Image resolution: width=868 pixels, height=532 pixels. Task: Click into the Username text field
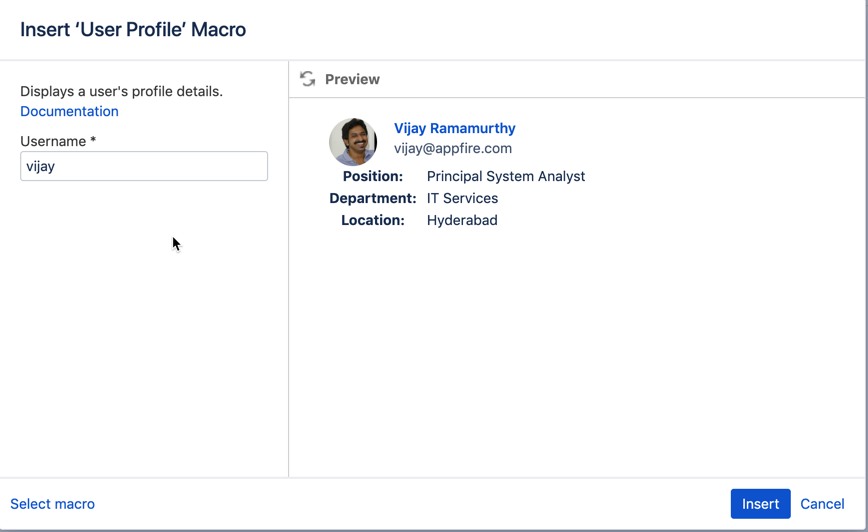(x=144, y=166)
